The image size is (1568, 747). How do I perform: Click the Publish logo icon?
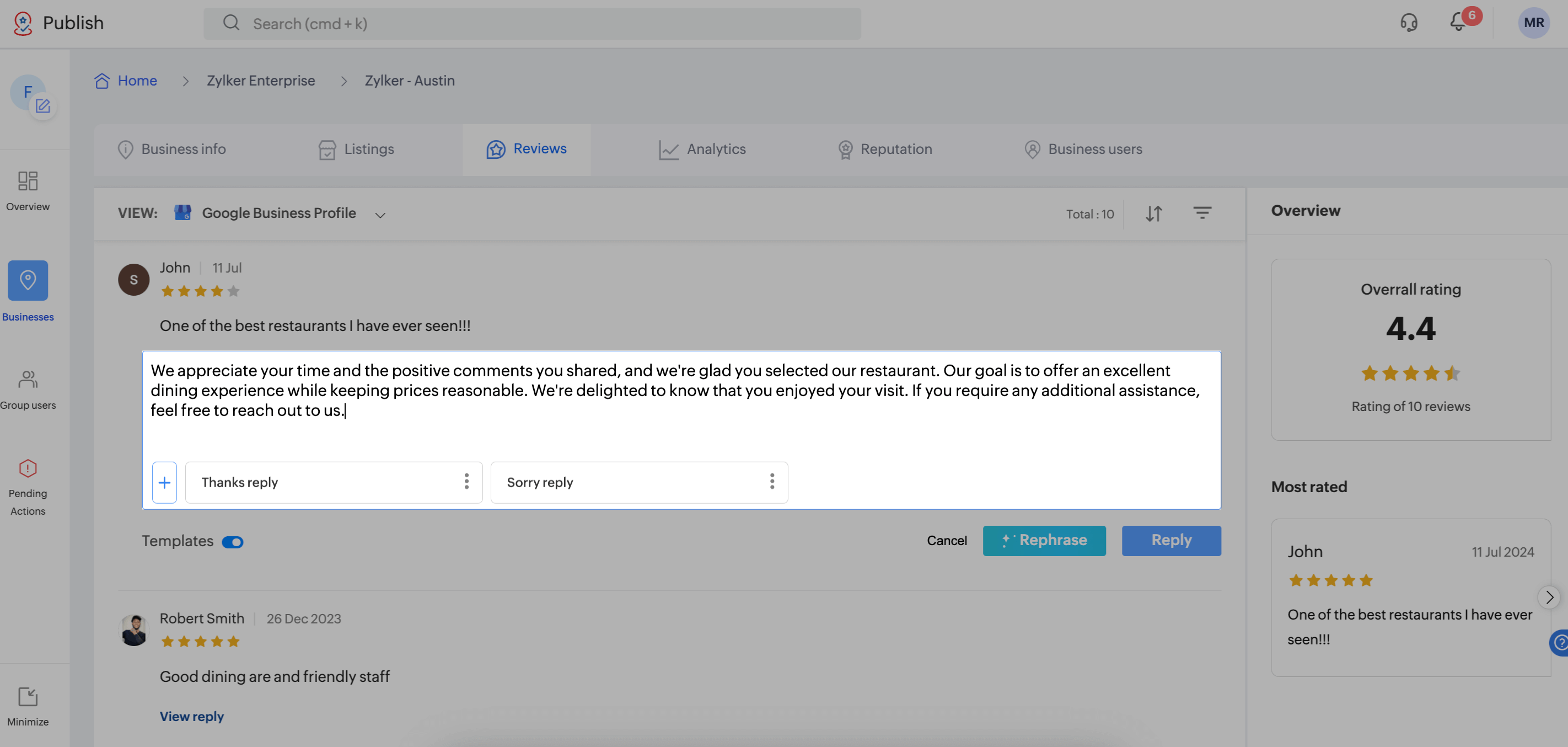[23, 23]
